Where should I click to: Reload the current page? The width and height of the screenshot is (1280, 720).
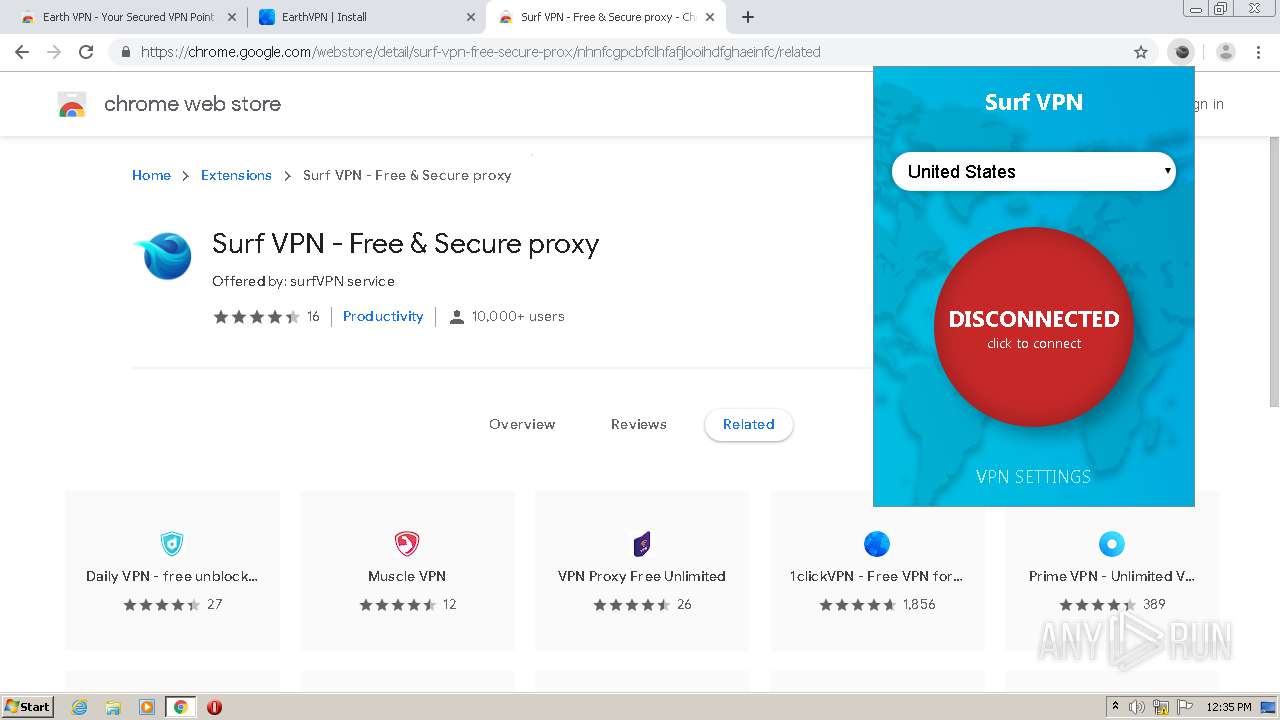tap(86, 52)
